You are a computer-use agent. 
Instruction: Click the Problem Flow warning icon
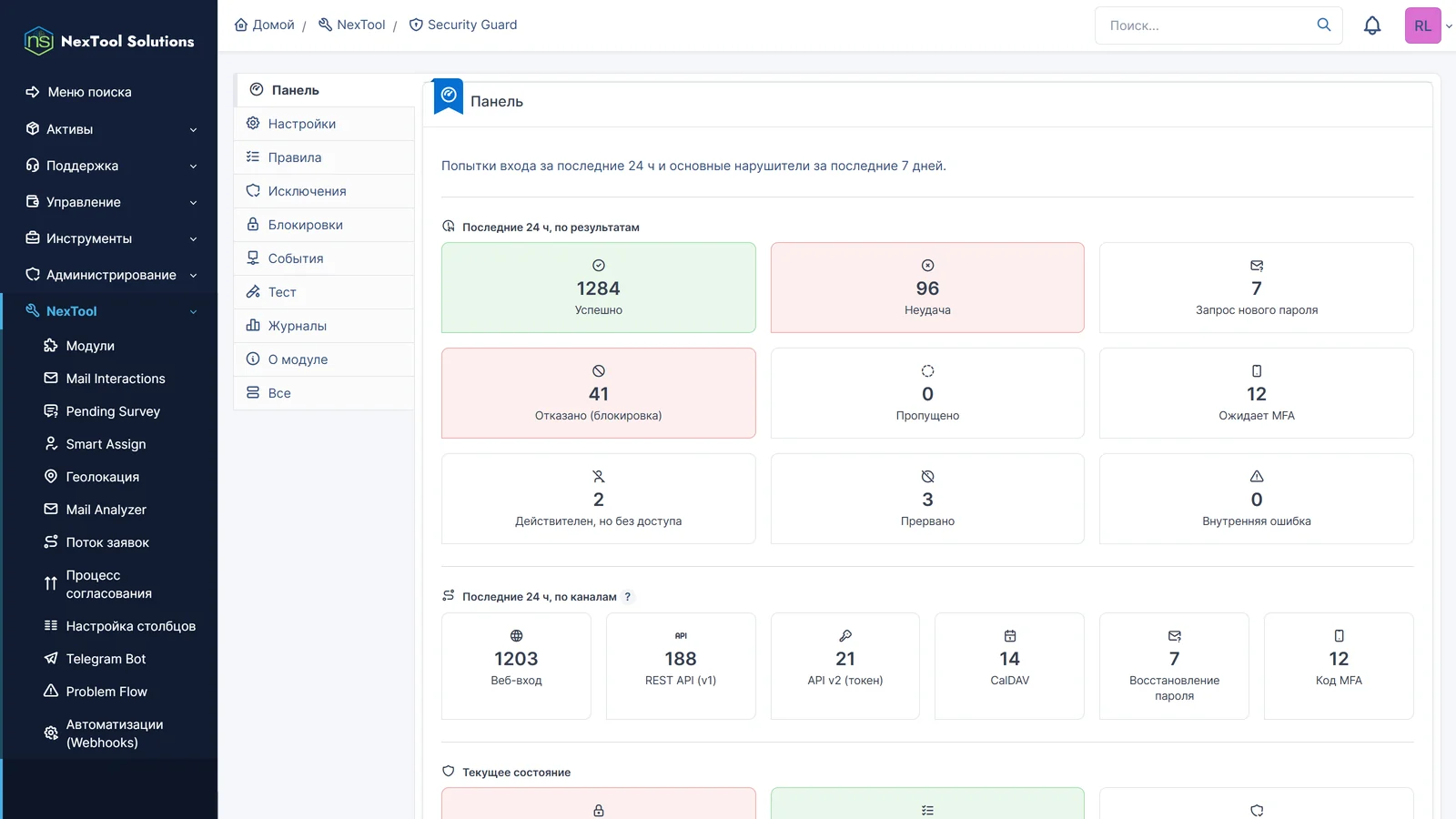(51, 691)
